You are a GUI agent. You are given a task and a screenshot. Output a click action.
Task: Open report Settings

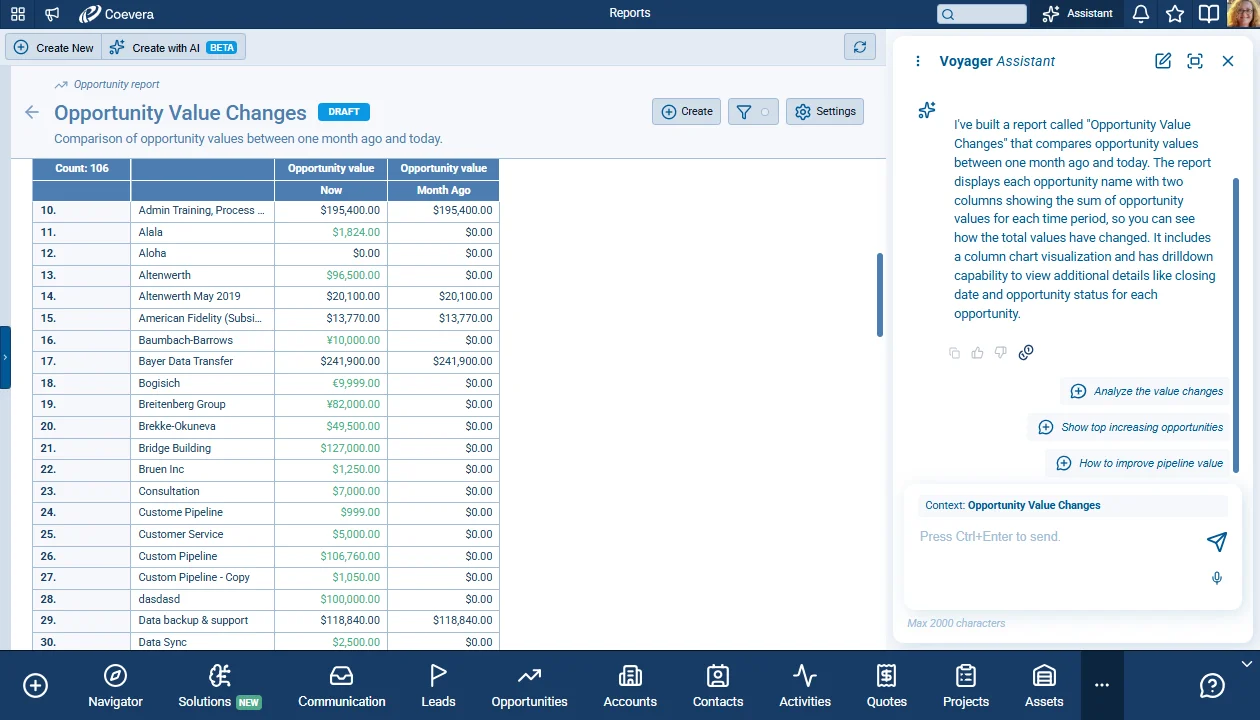[825, 112]
